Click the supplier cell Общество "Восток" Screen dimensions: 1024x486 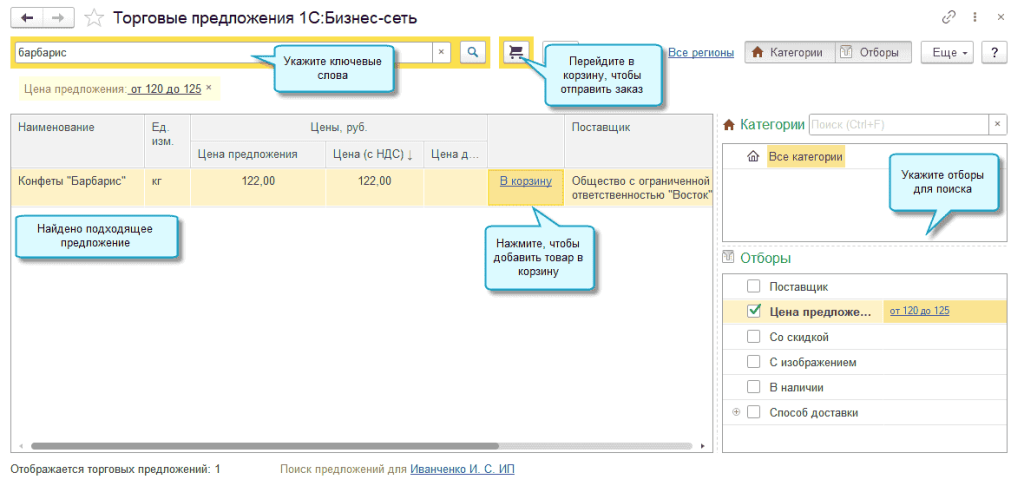click(x=640, y=188)
